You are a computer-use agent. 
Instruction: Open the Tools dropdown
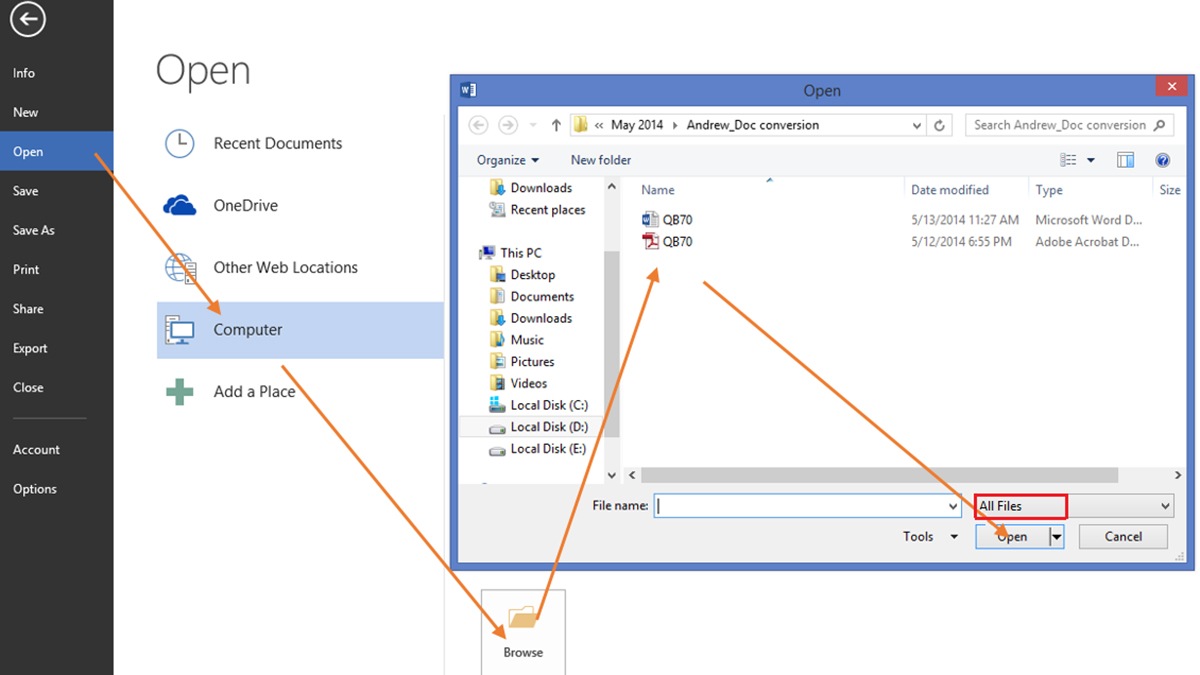click(927, 536)
